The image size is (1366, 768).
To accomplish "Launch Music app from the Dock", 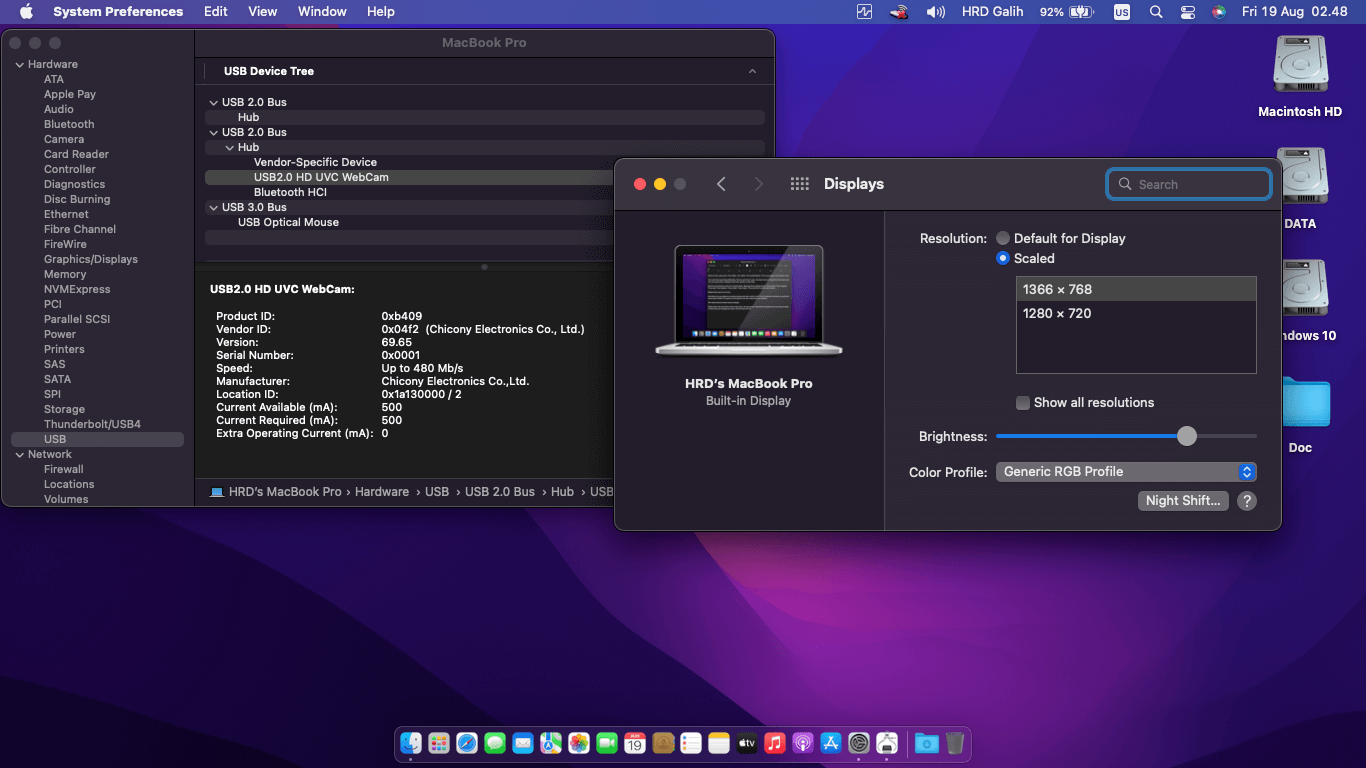I will click(x=775, y=743).
